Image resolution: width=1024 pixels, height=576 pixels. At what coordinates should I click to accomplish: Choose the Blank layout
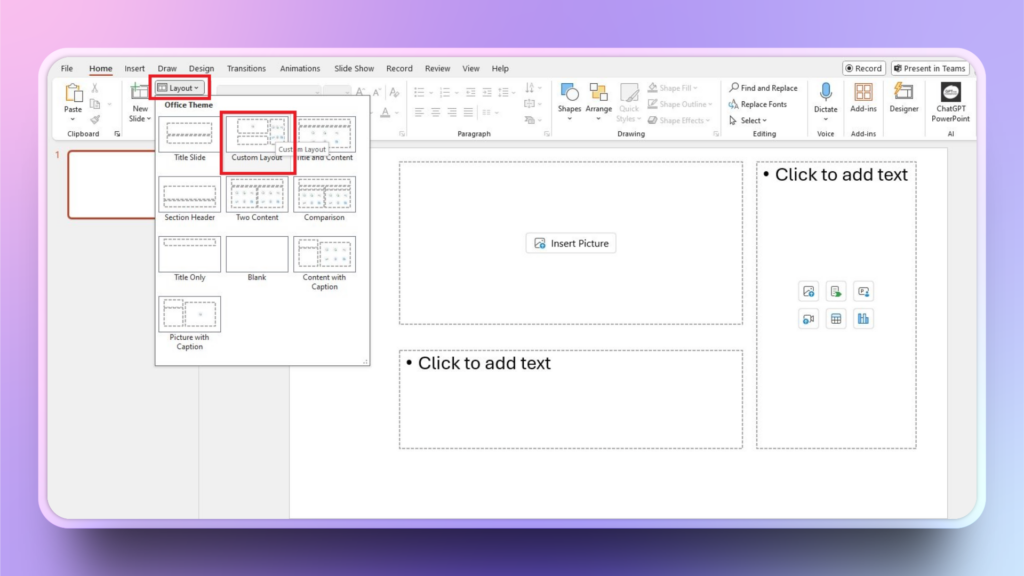257,259
